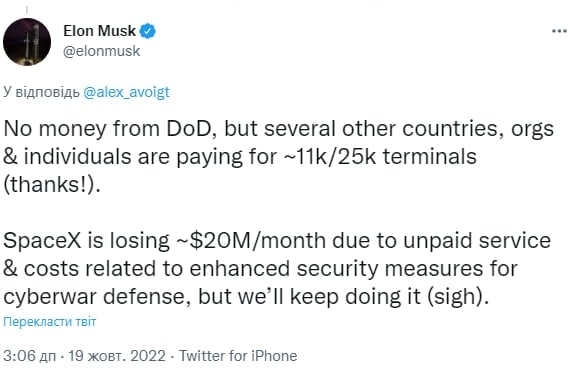Click the У відповідь reply label

click(x=41, y=92)
